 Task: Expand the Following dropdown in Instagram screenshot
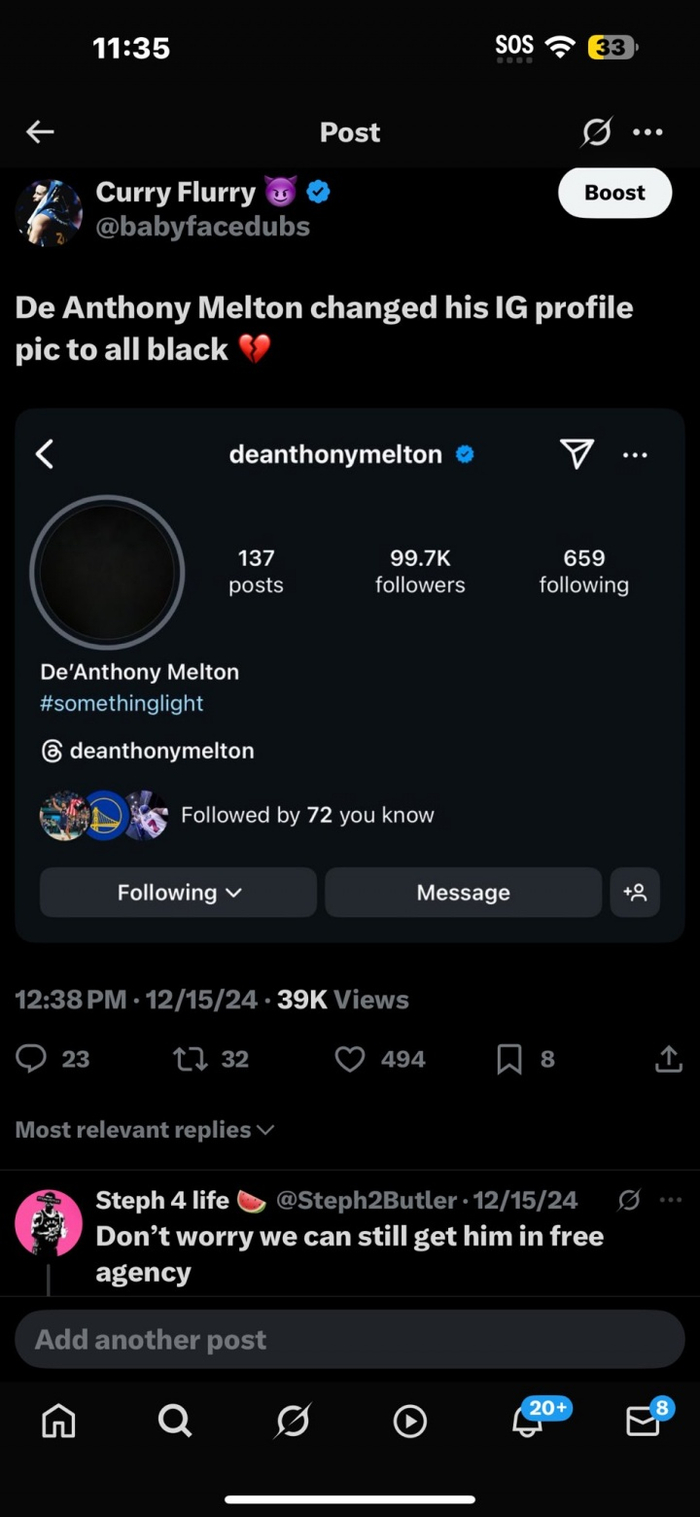[x=179, y=892]
